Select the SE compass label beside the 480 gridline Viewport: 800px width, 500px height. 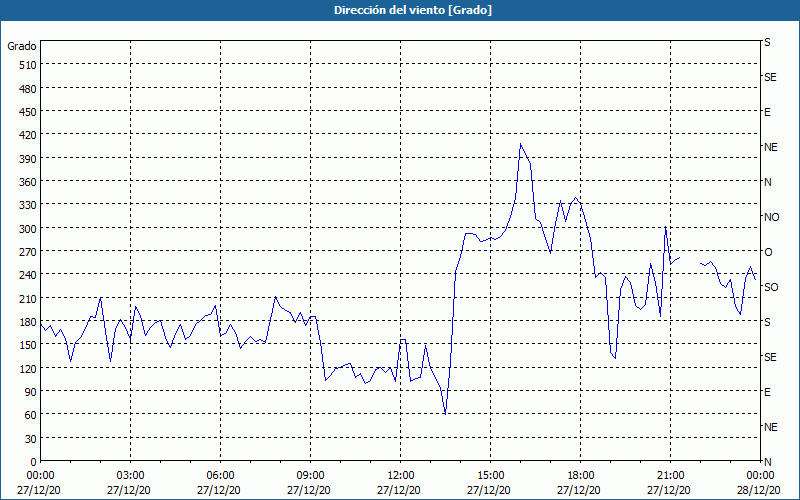pyautogui.click(x=770, y=77)
